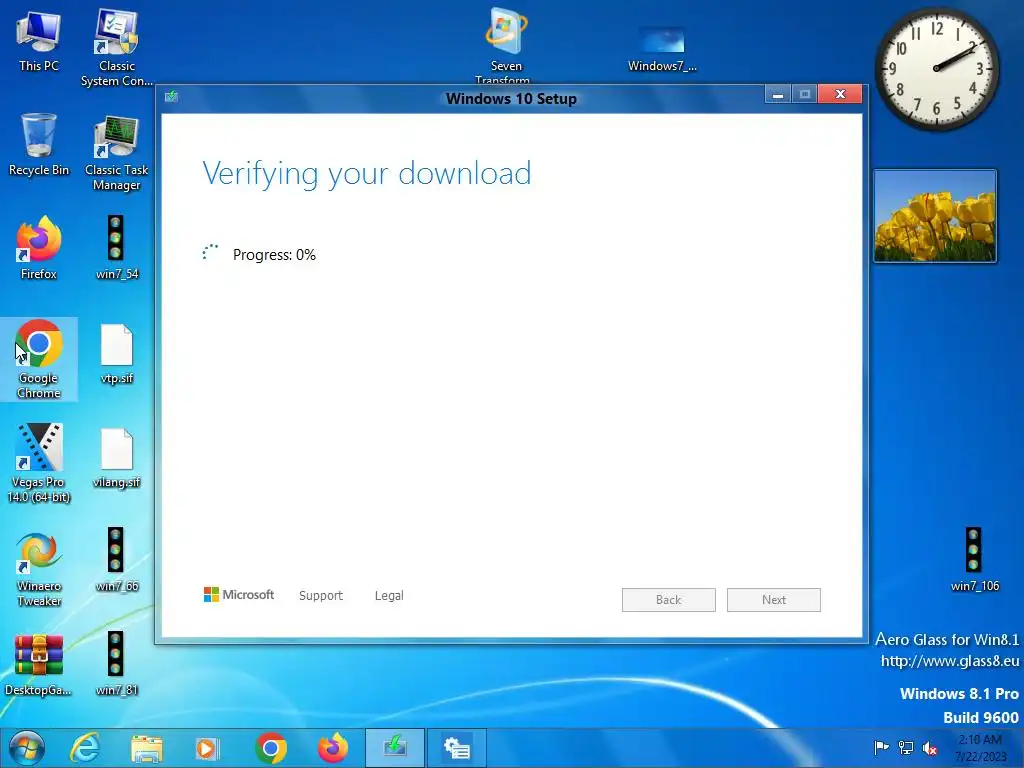Select the win7_81 desktop icon
The height and width of the screenshot is (768, 1024).
(117, 664)
